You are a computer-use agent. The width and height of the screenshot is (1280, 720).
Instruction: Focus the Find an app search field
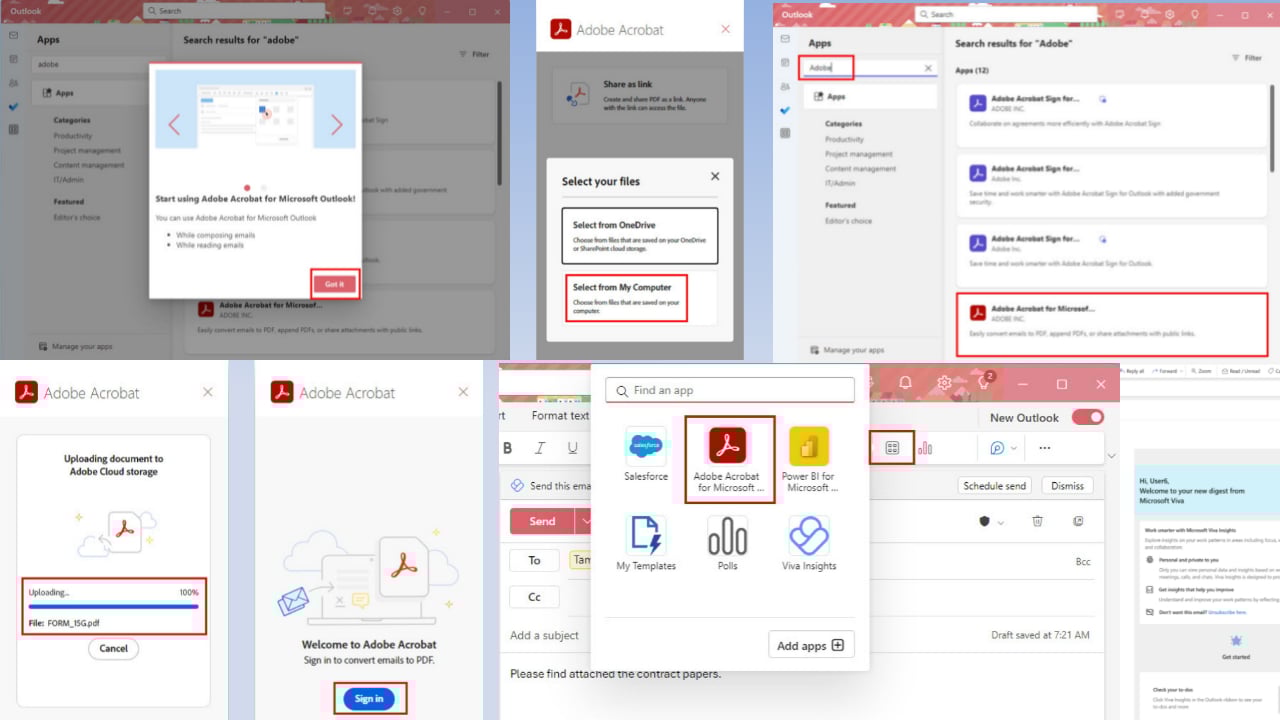730,390
